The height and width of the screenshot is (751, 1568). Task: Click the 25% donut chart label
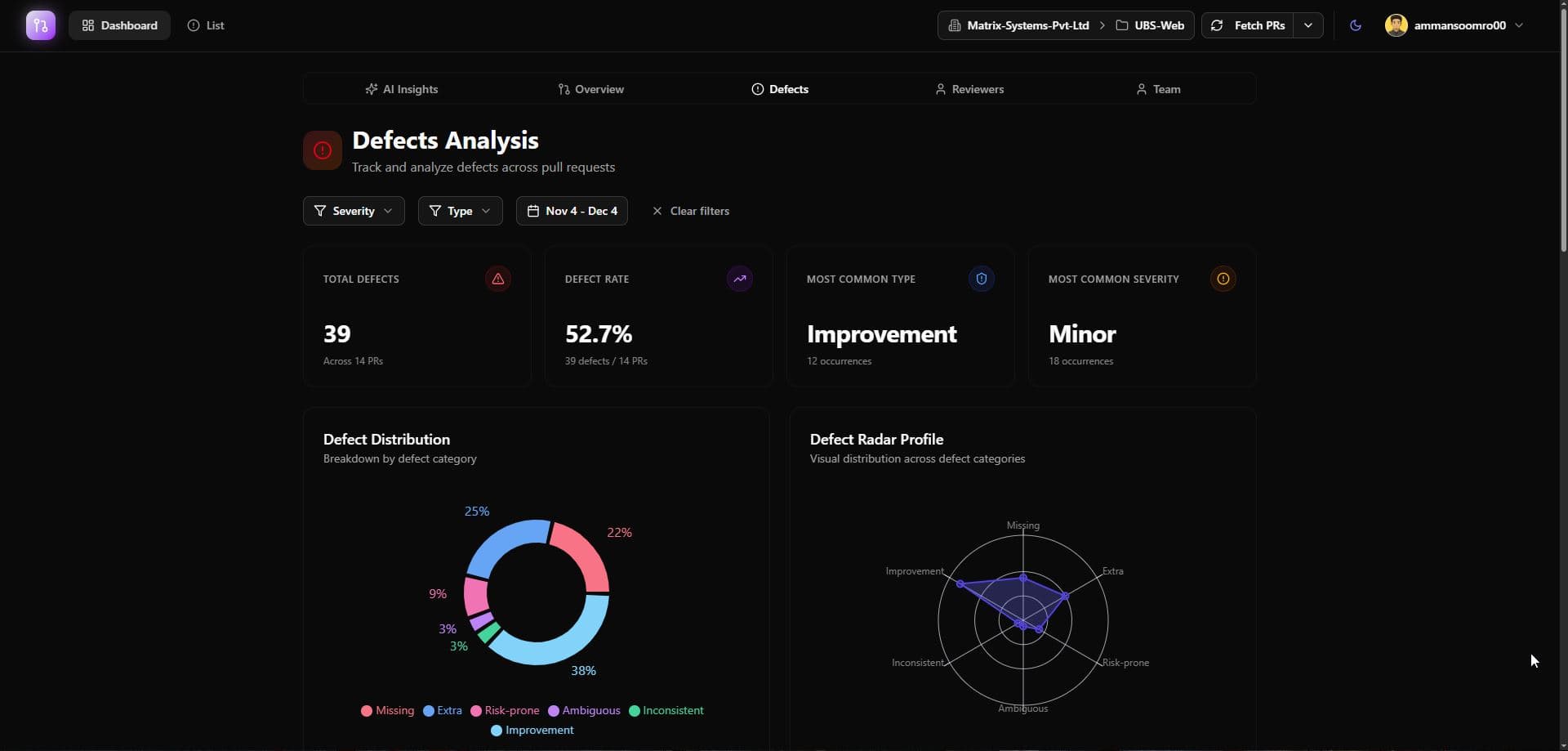477,512
